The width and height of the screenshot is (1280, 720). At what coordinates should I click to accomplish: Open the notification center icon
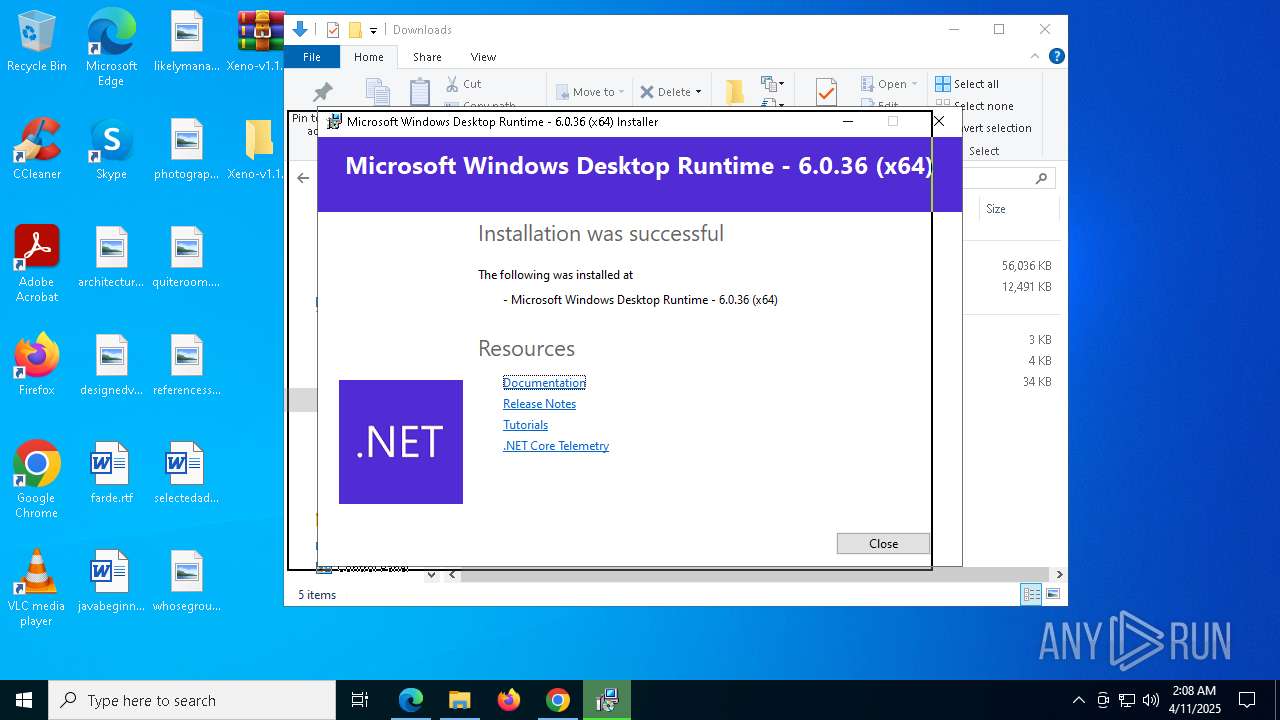[1247, 700]
